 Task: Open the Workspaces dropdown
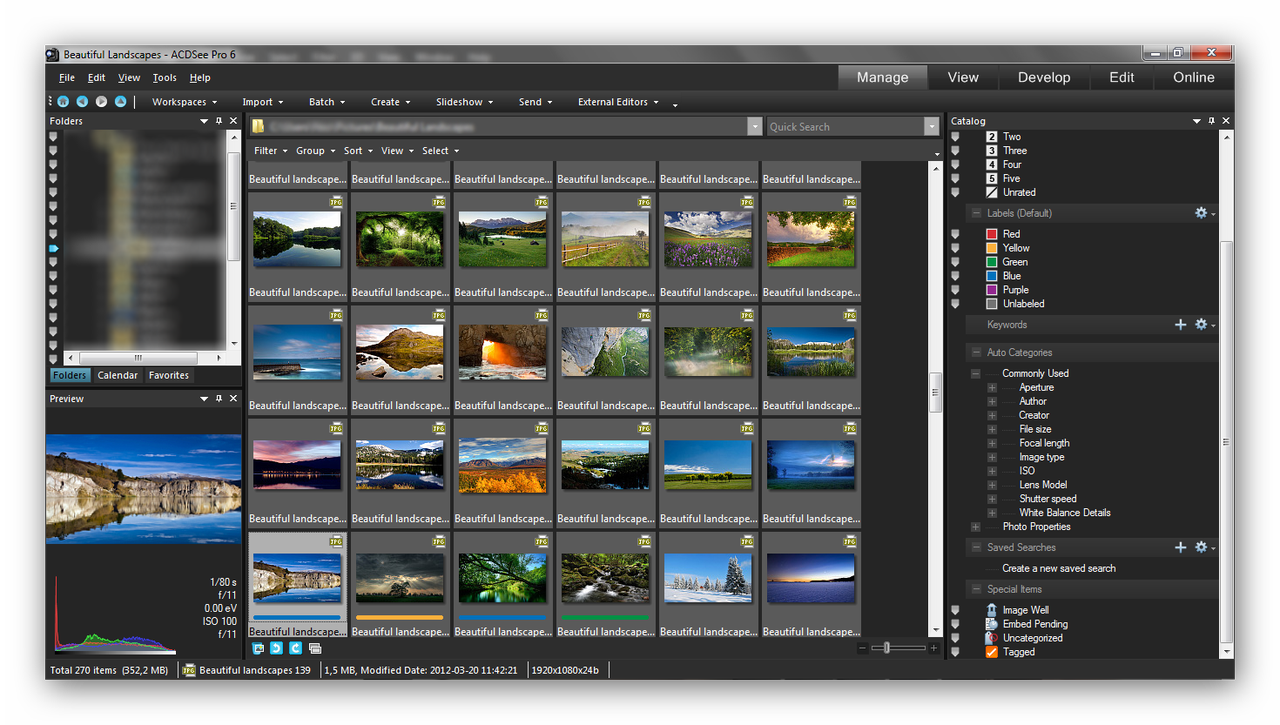tap(184, 102)
